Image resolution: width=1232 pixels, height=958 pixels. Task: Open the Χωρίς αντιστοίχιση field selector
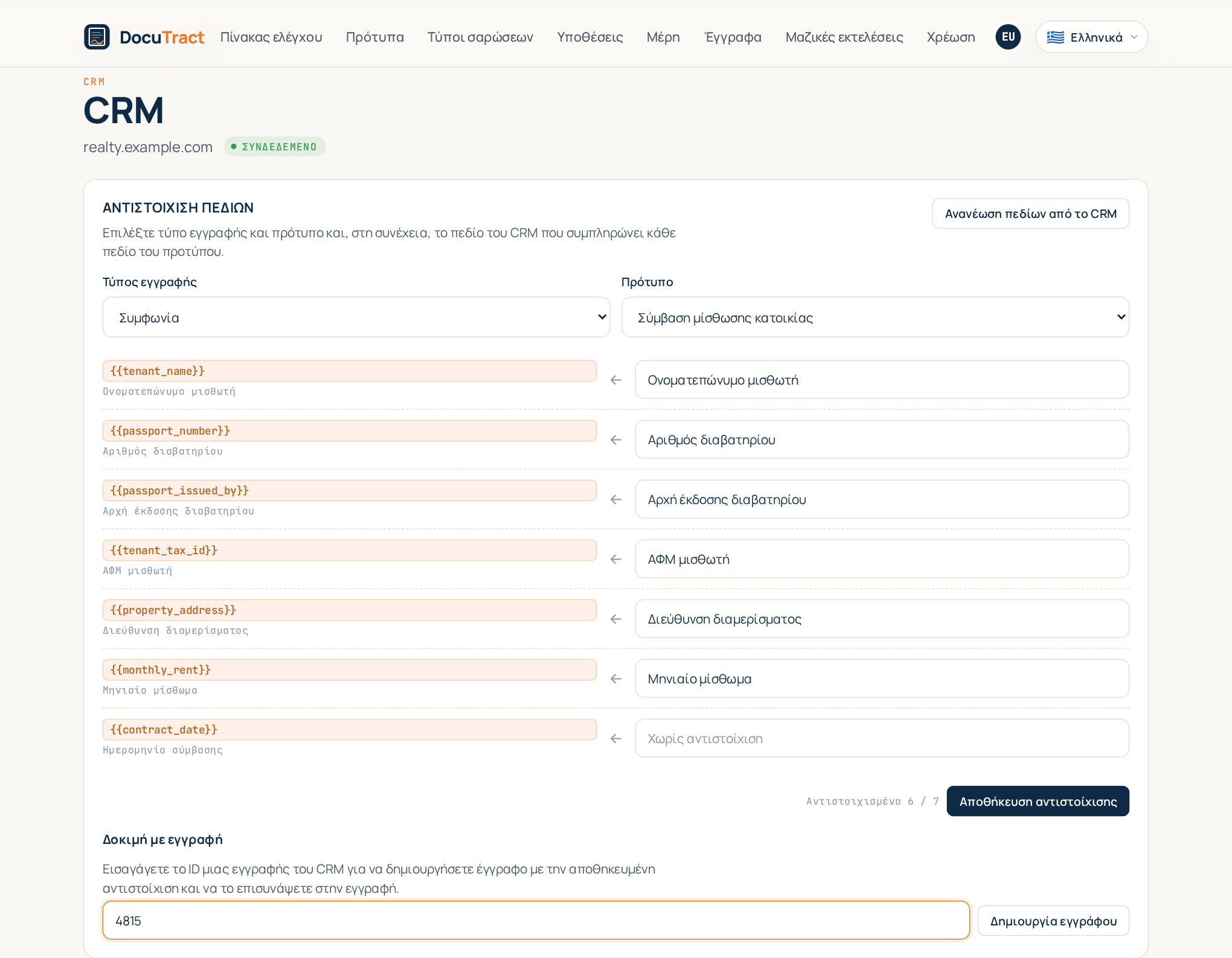point(882,738)
